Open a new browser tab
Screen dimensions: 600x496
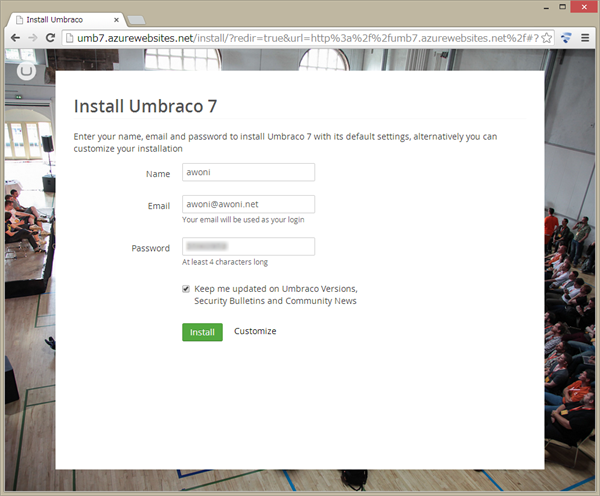click(x=137, y=18)
